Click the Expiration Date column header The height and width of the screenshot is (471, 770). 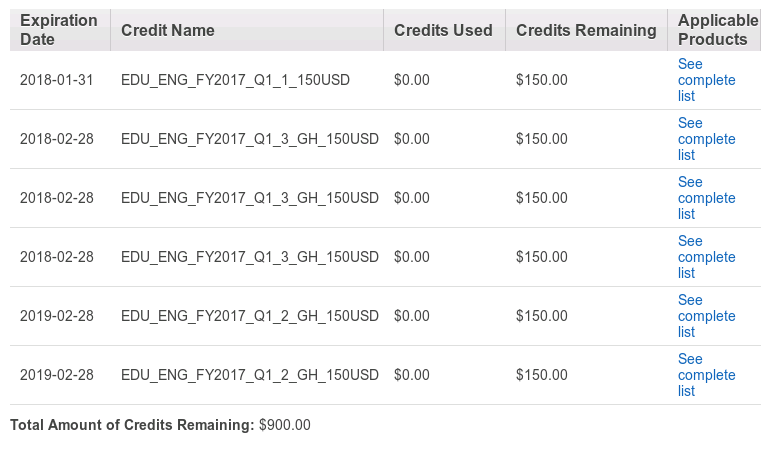pyautogui.click(x=59, y=30)
